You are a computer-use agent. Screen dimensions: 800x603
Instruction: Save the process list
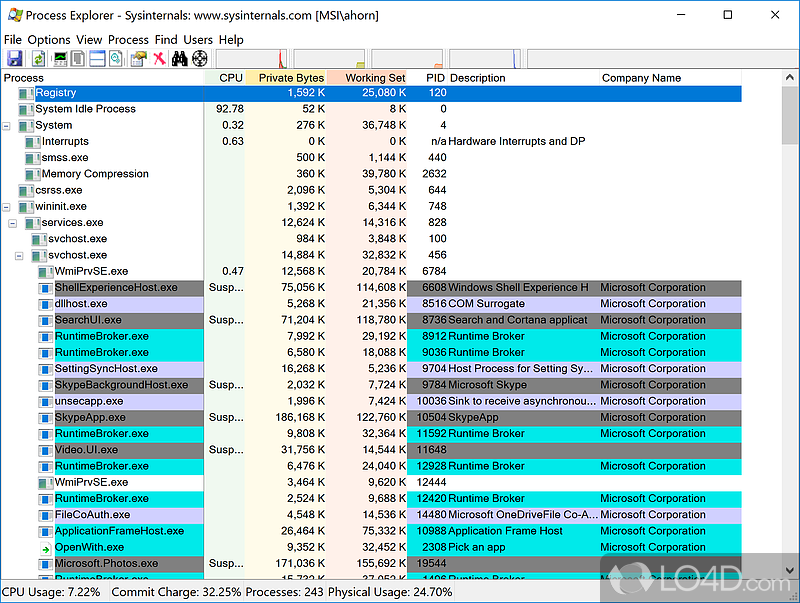click(14, 58)
